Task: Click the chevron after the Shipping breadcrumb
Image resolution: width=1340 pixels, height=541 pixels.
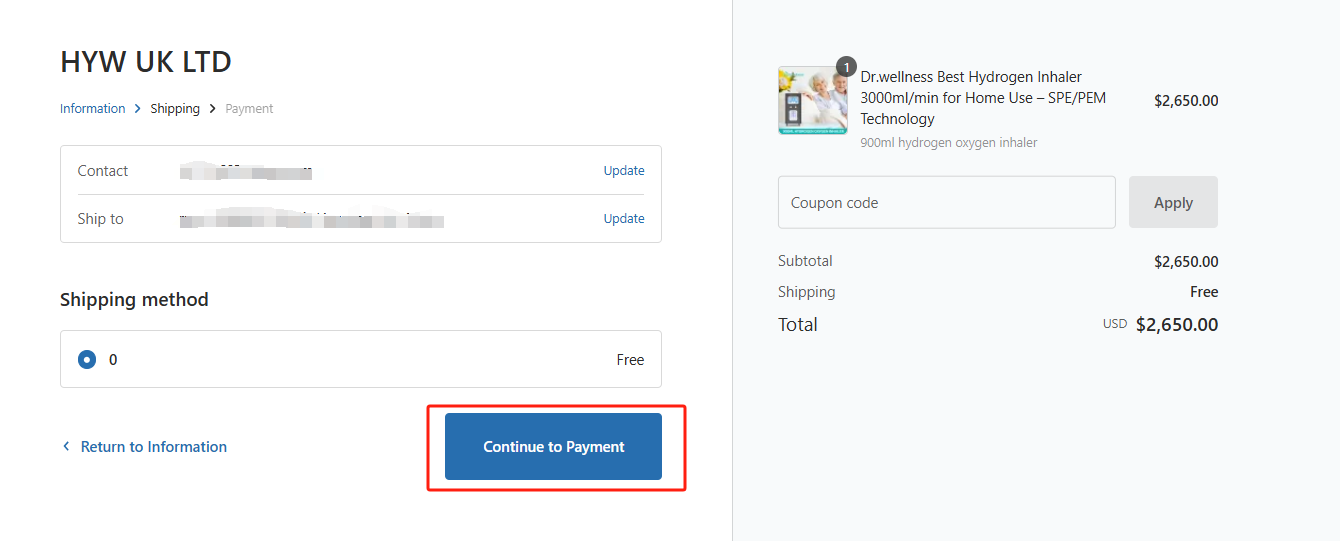Action: [213, 109]
